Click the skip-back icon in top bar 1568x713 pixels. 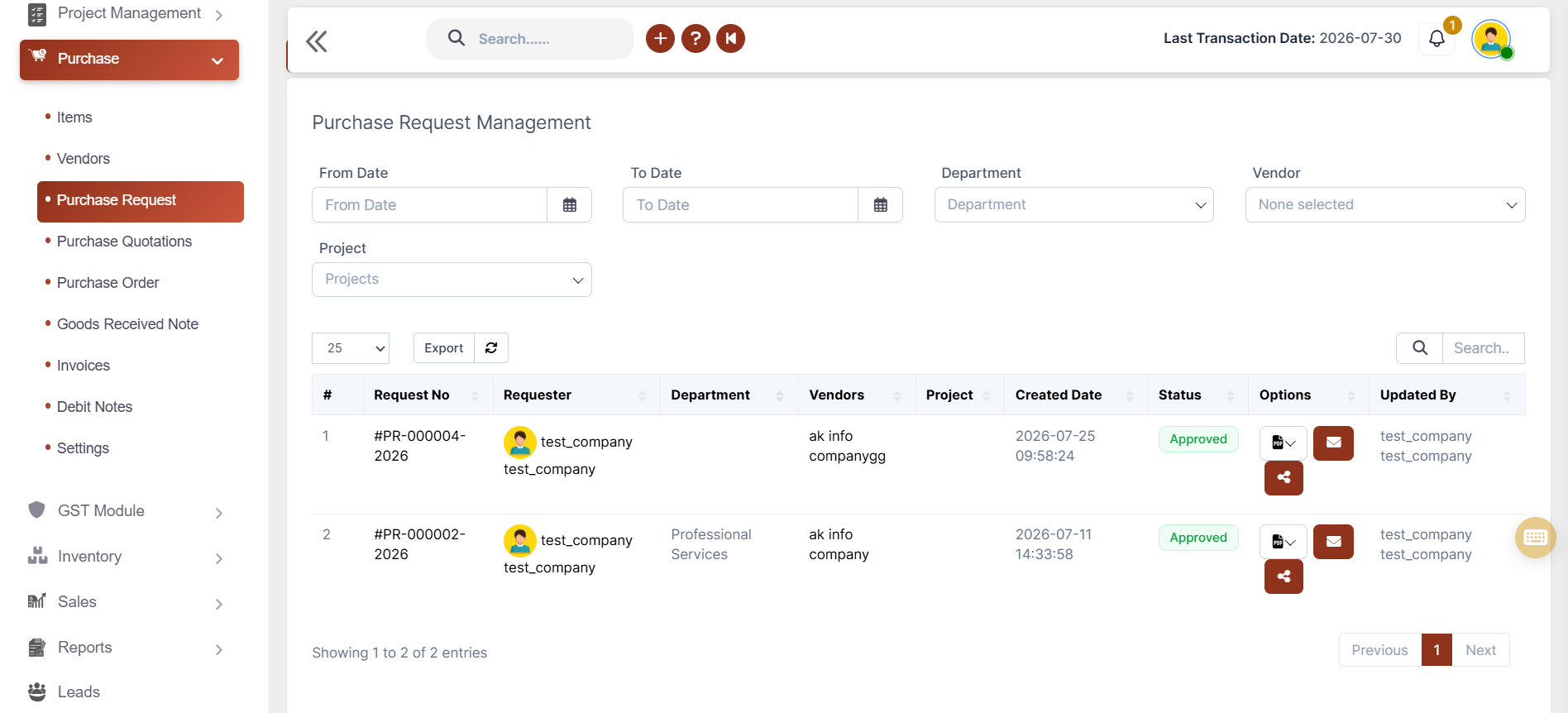[731, 38]
